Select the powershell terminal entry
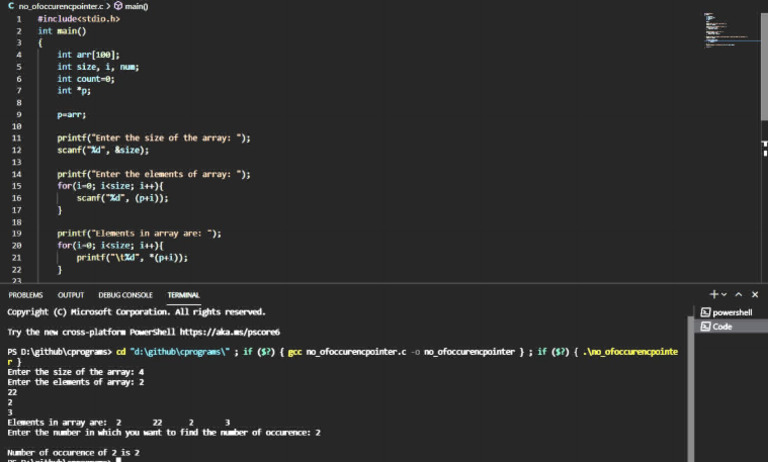Viewport: 768px width, 462px height. pos(731,312)
